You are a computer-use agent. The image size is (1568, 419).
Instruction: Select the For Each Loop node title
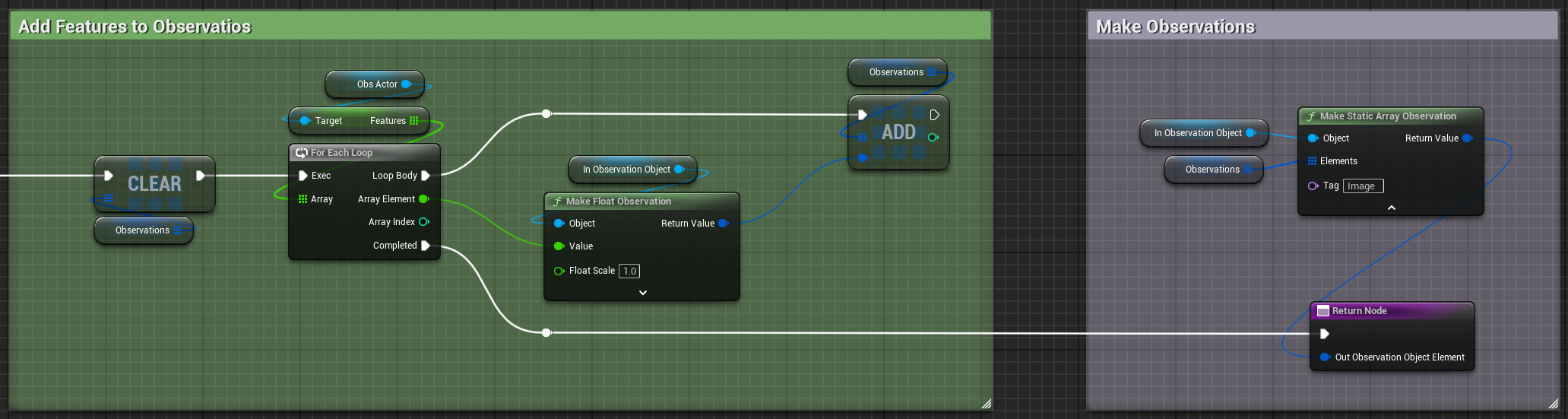(x=341, y=153)
